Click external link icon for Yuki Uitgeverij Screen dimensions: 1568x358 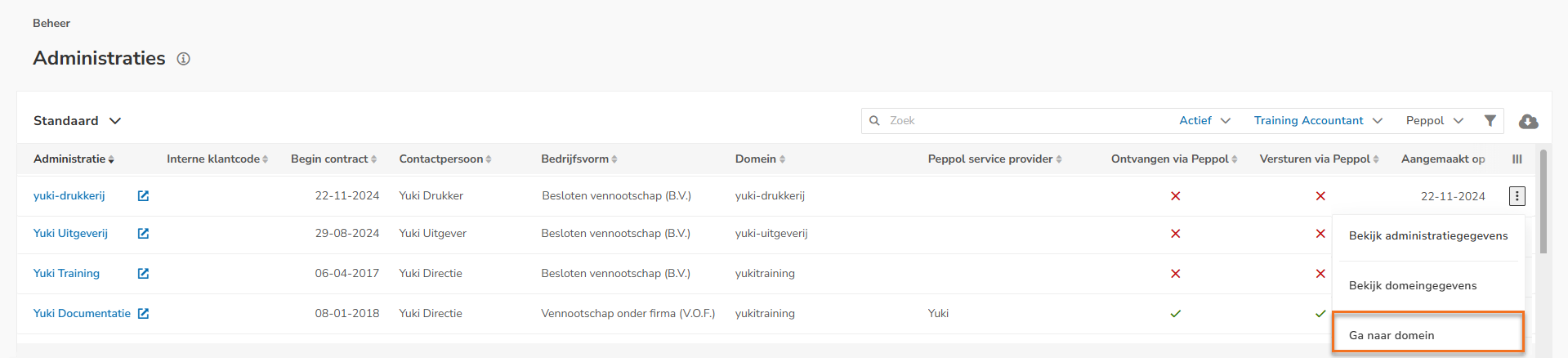143,234
